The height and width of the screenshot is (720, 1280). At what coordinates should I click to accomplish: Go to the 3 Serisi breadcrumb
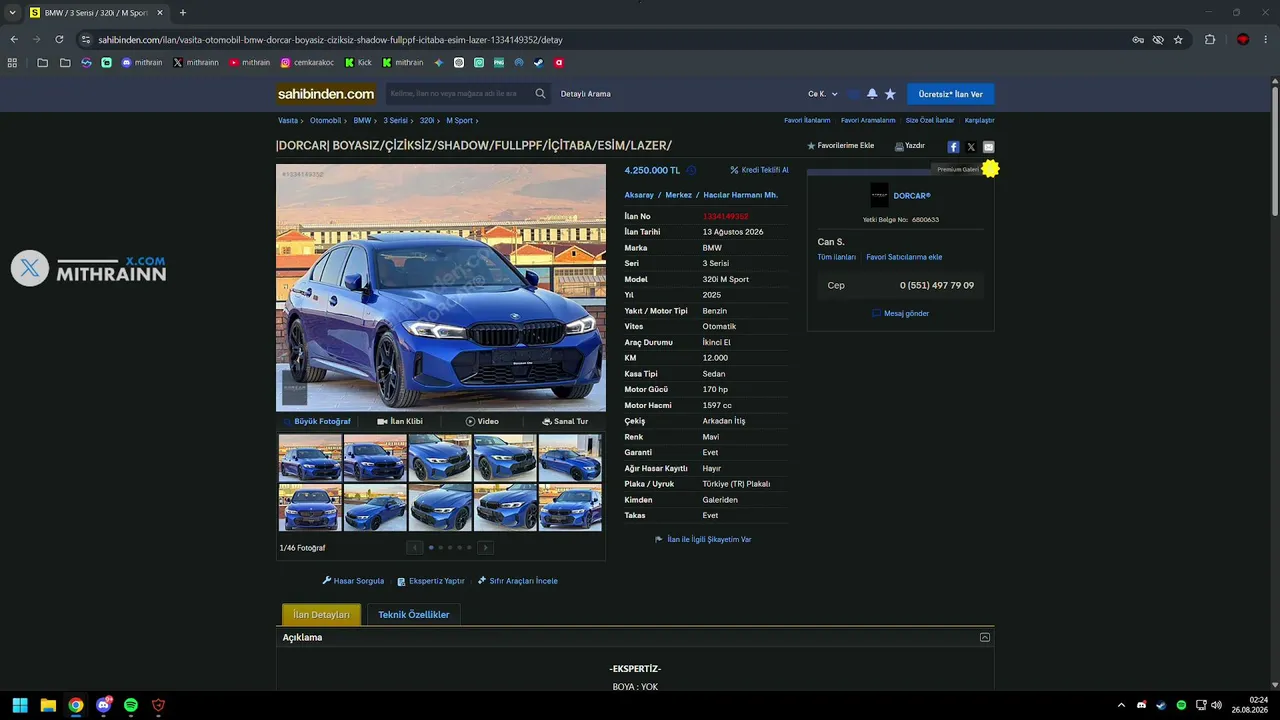[395, 120]
